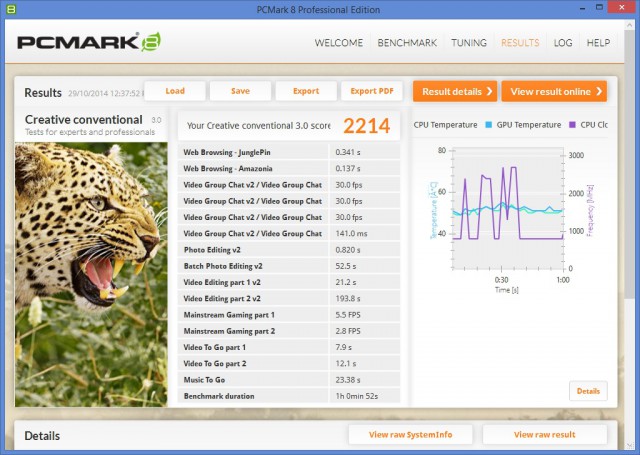Screen dimensions: 640x455
Task: Click Video Editing part 2 v2 row
Action: point(289,298)
